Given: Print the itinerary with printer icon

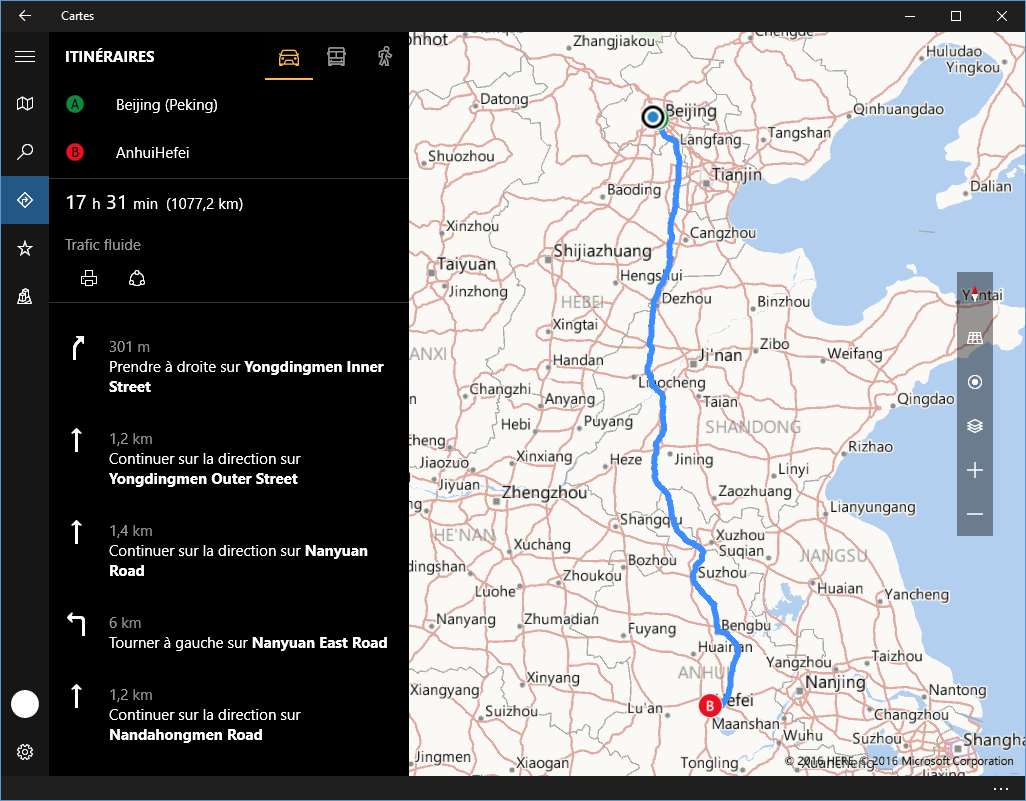Looking at the screenshot, I should (89, 279).
